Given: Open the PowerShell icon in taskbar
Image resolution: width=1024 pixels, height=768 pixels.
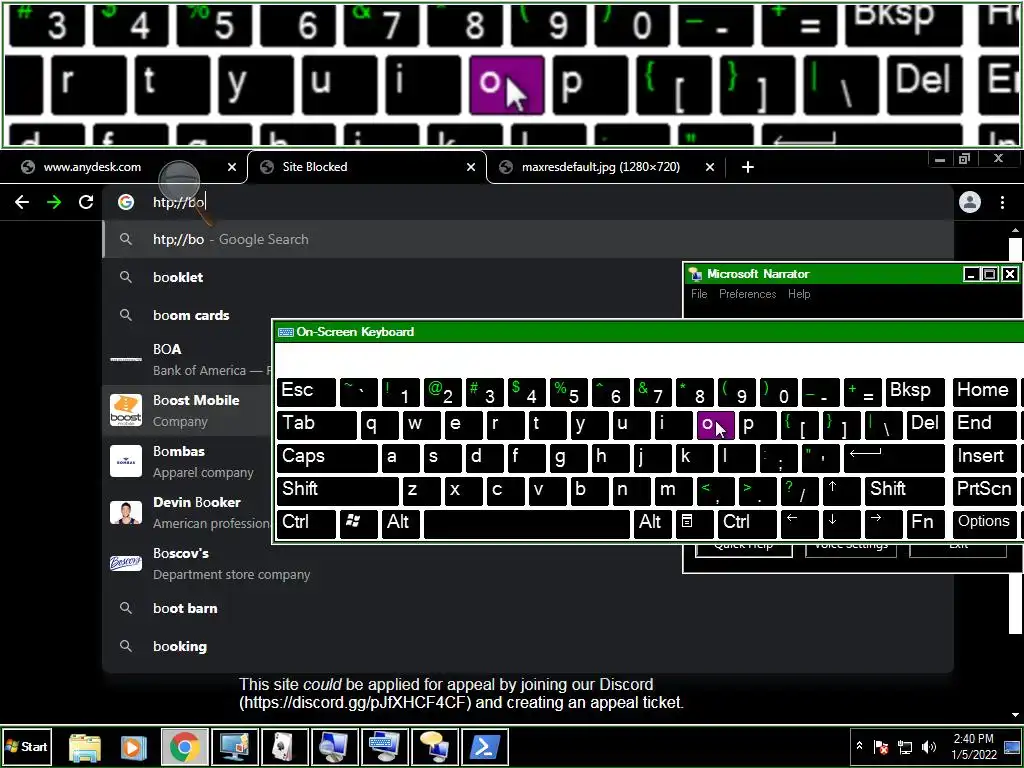Looking at the screenshot, I should point(484,747).
